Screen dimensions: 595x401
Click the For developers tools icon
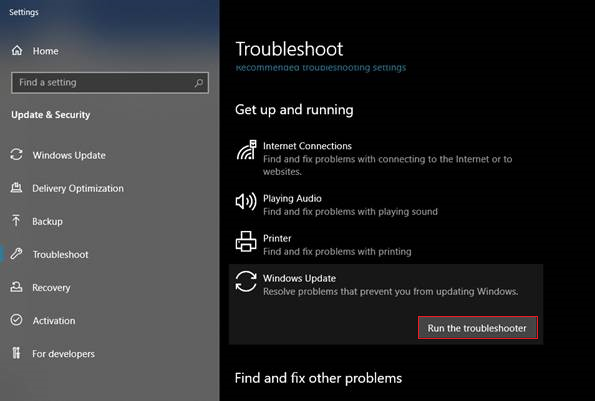tap(16, 353)
